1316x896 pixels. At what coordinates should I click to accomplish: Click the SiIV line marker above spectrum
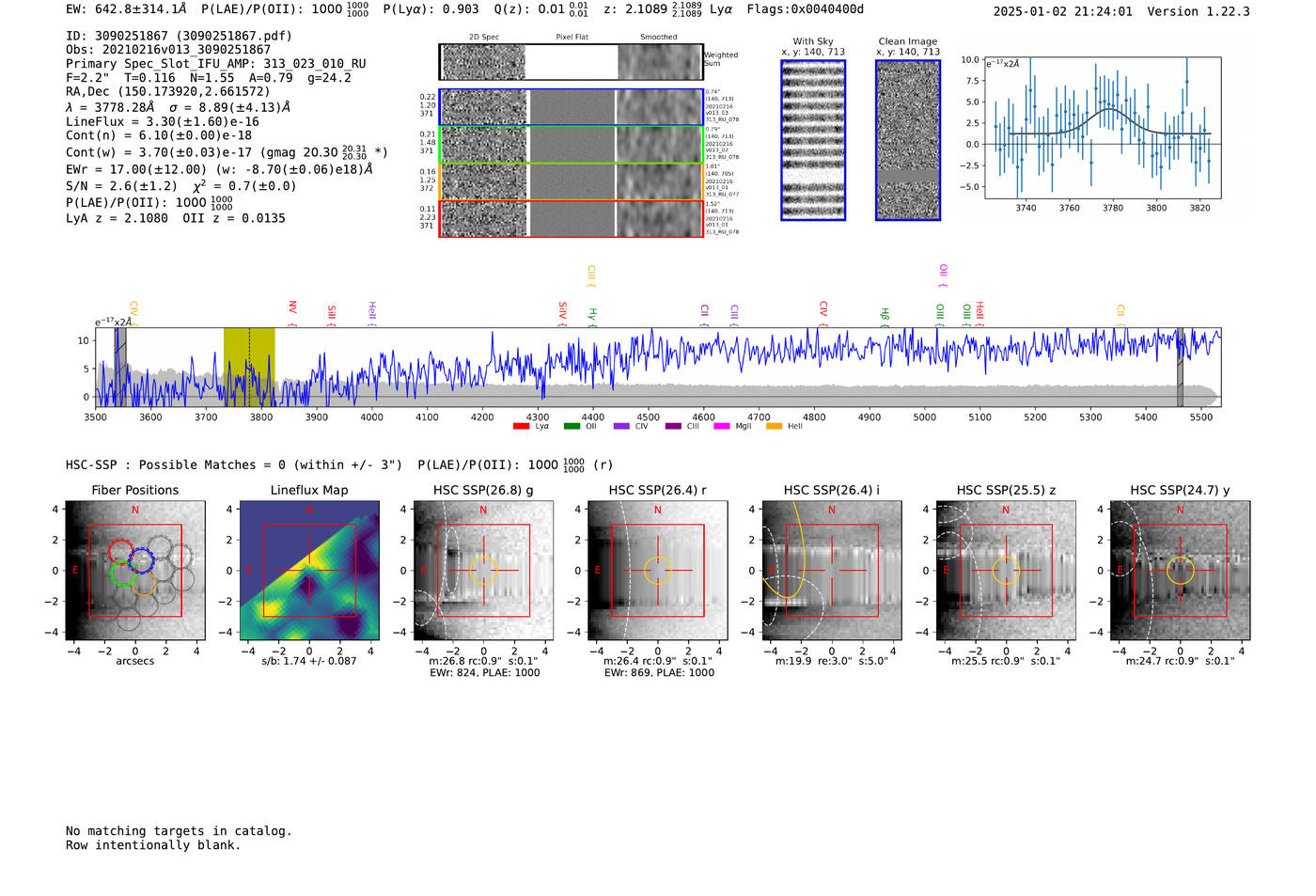tap(562, 313)
